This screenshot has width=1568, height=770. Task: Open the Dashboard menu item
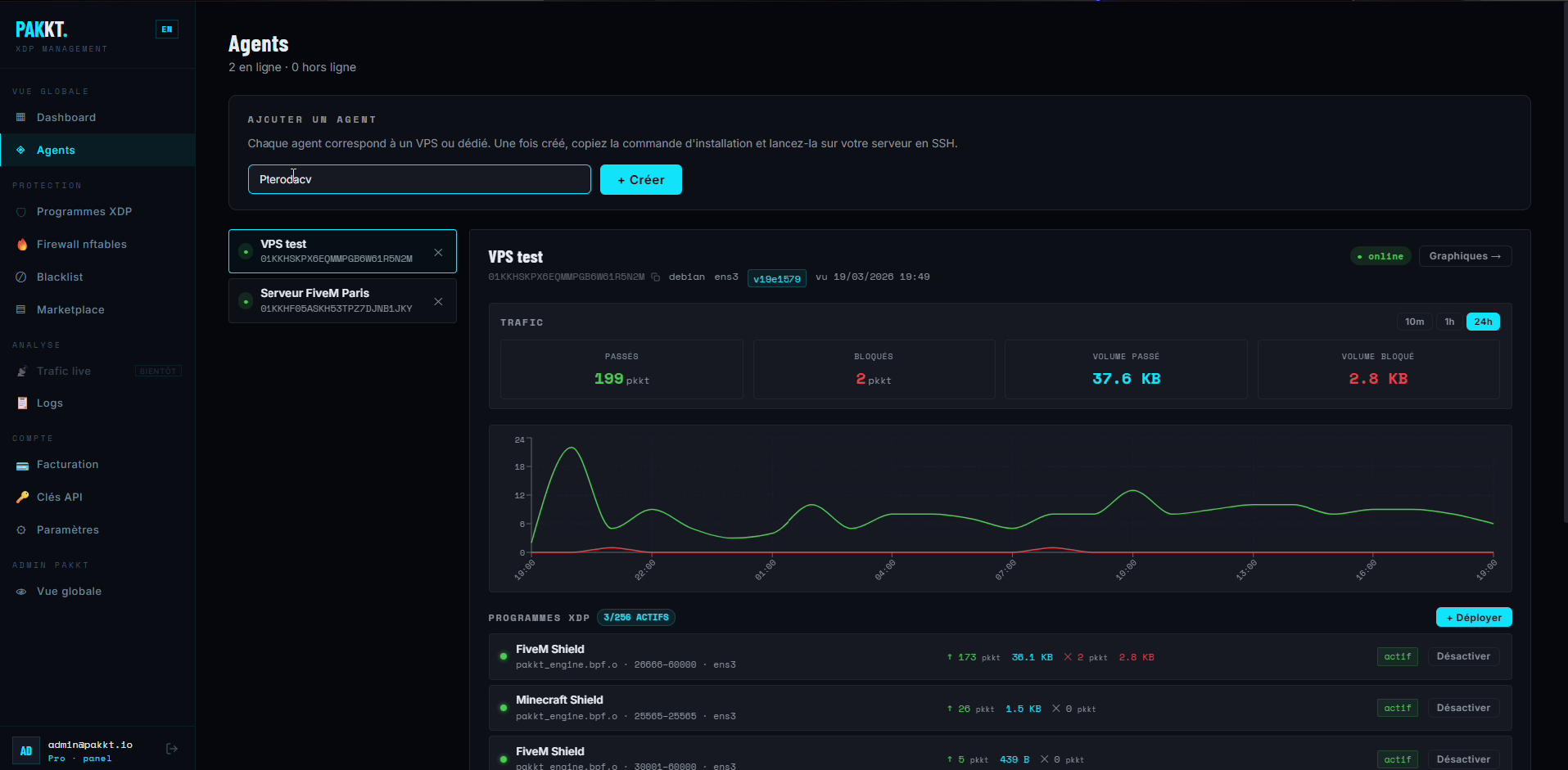click(66, 118)
